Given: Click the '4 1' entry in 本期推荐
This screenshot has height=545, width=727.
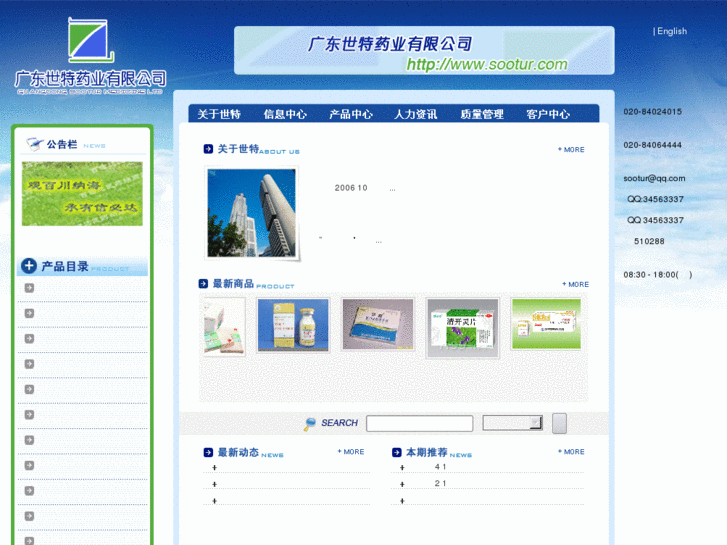Looking at the screenshot, I should [x=440, y=467].
